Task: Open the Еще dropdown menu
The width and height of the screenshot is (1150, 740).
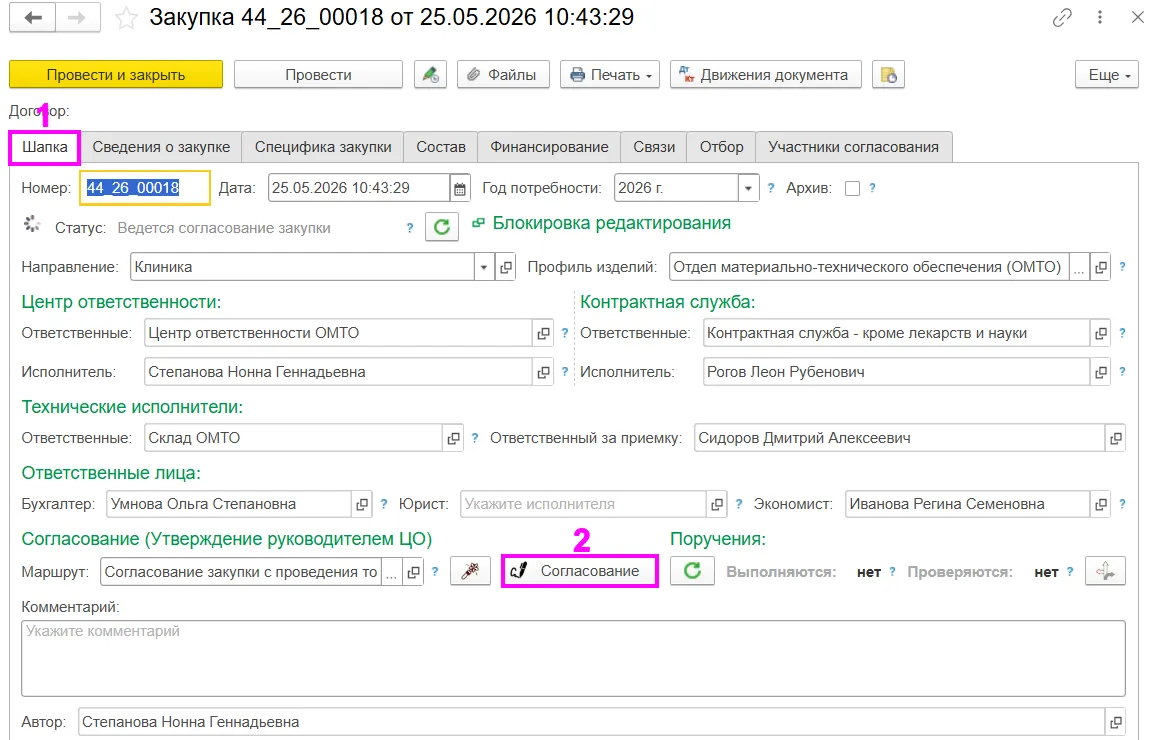Action: pyautogui.click(x=1107, y=75)
